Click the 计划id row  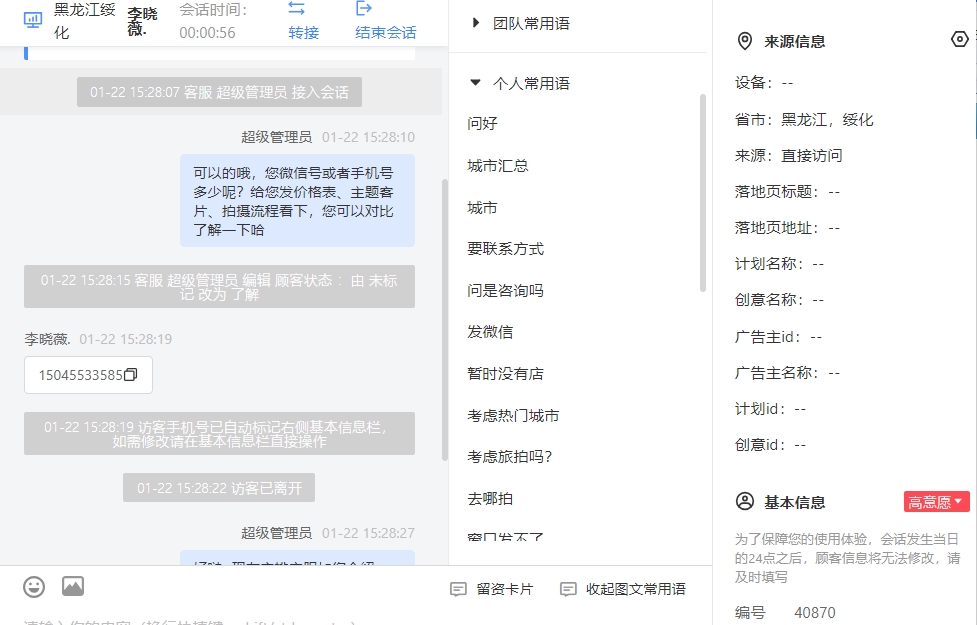[771, 409]
